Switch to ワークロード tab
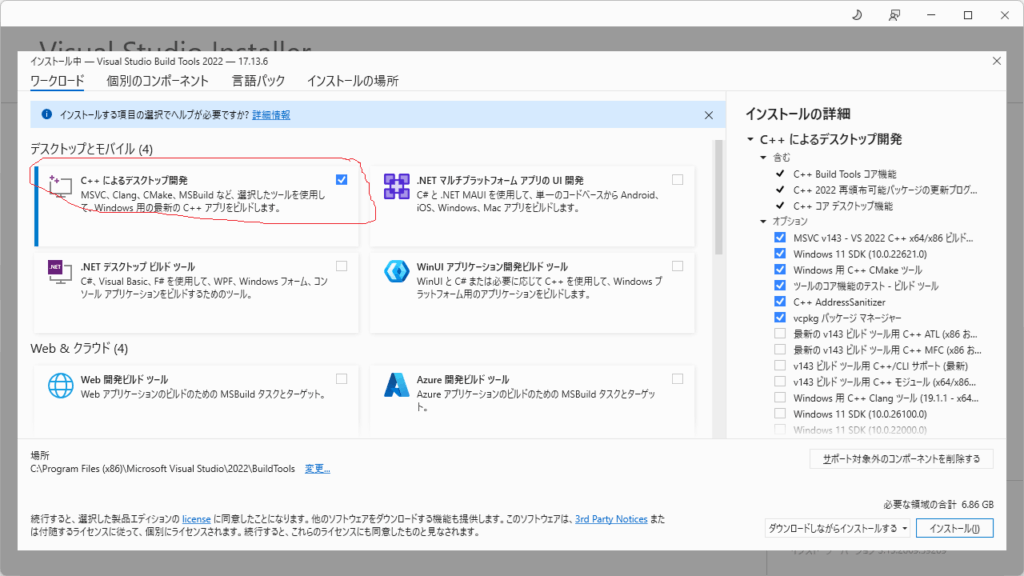Image resolution: width=1024 pixels, height=576 pixels. pyautogui.click(x=57, y=81)
